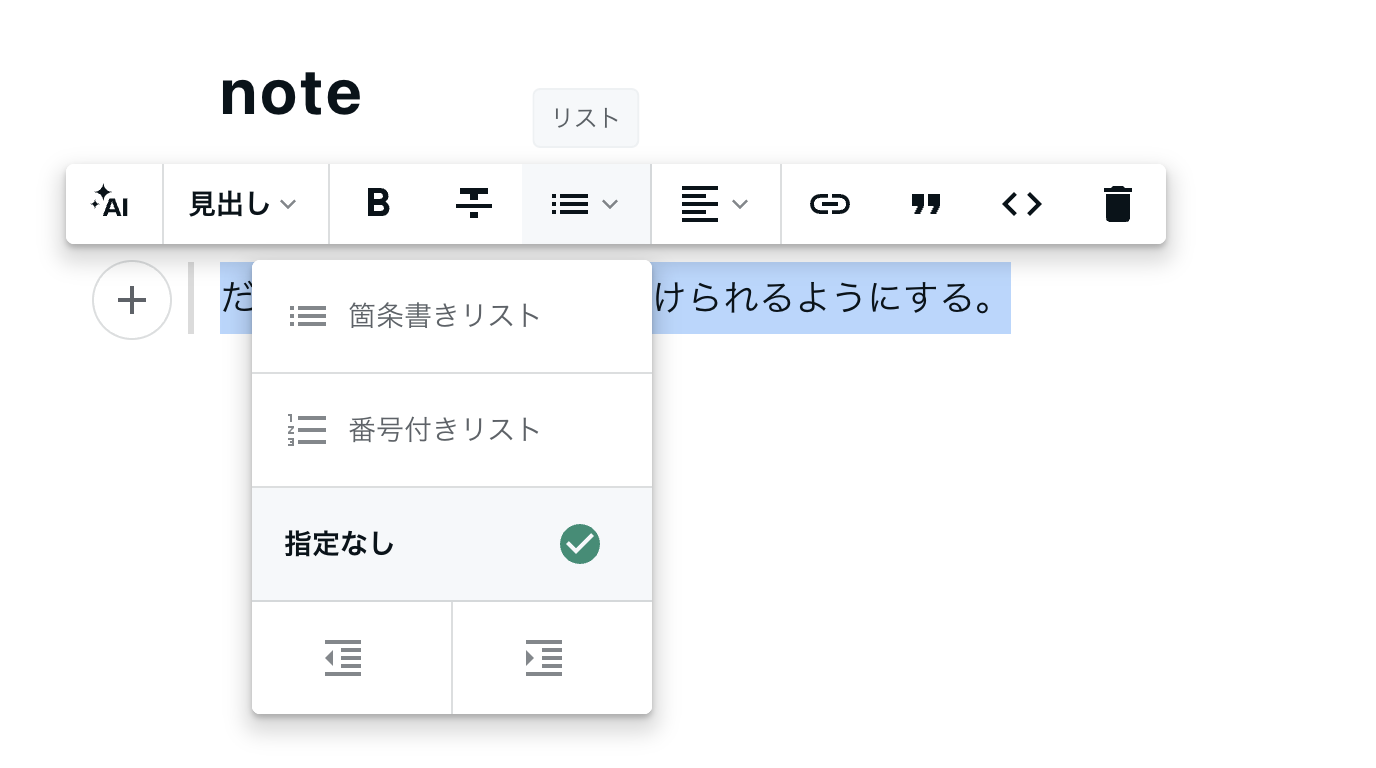
Task: Decrease indent with the outdent icon
Action: [x=343, y=658]
